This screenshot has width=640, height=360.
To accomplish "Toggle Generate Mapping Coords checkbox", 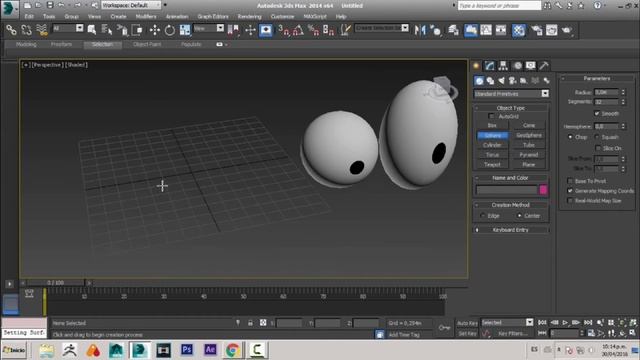I will pos(570,191).
